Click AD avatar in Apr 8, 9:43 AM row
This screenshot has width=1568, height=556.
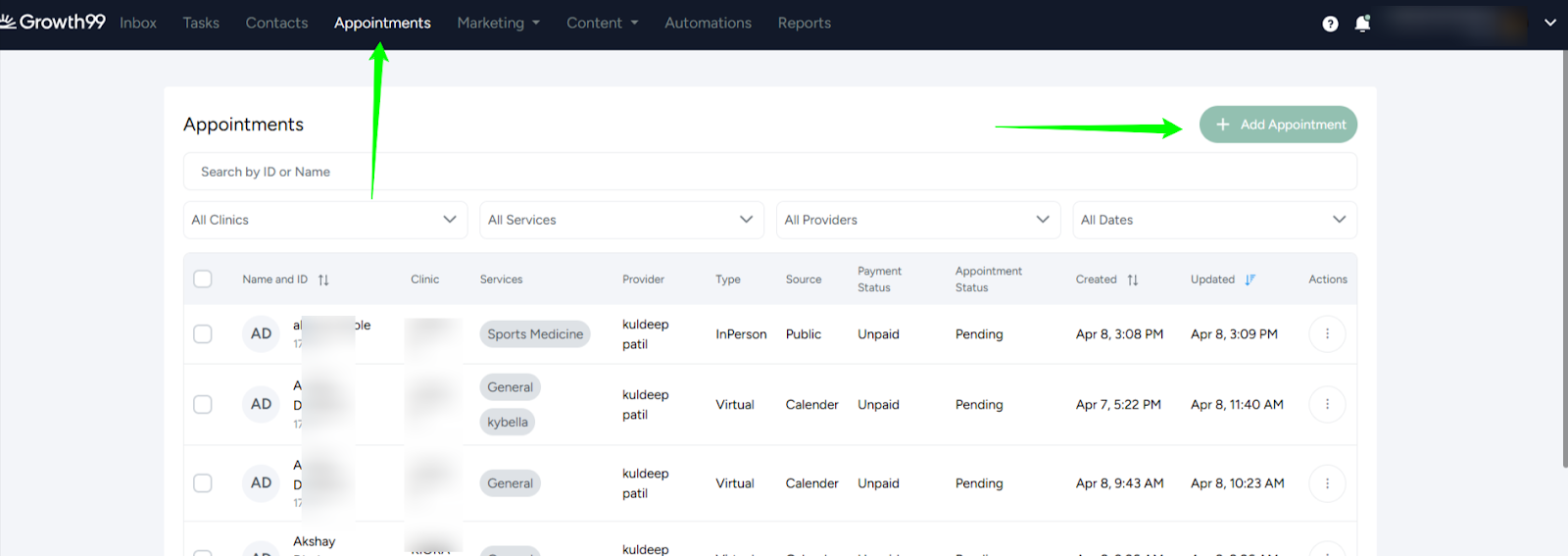[x=261, y=482]
